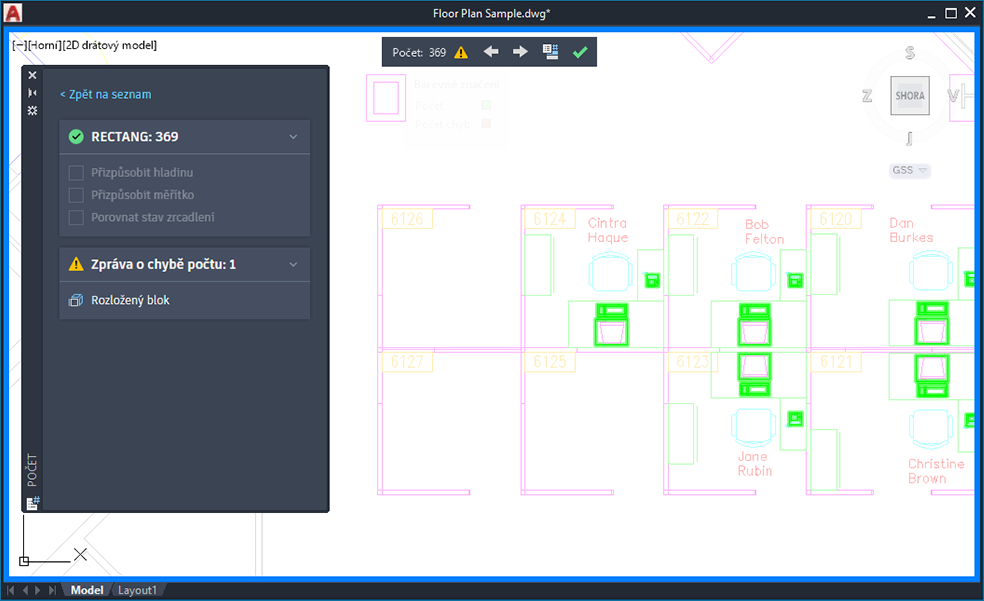Screen dimensions: 984x601
Task: Close the Count palette with the X icon
Action: (x=32, y=75)
